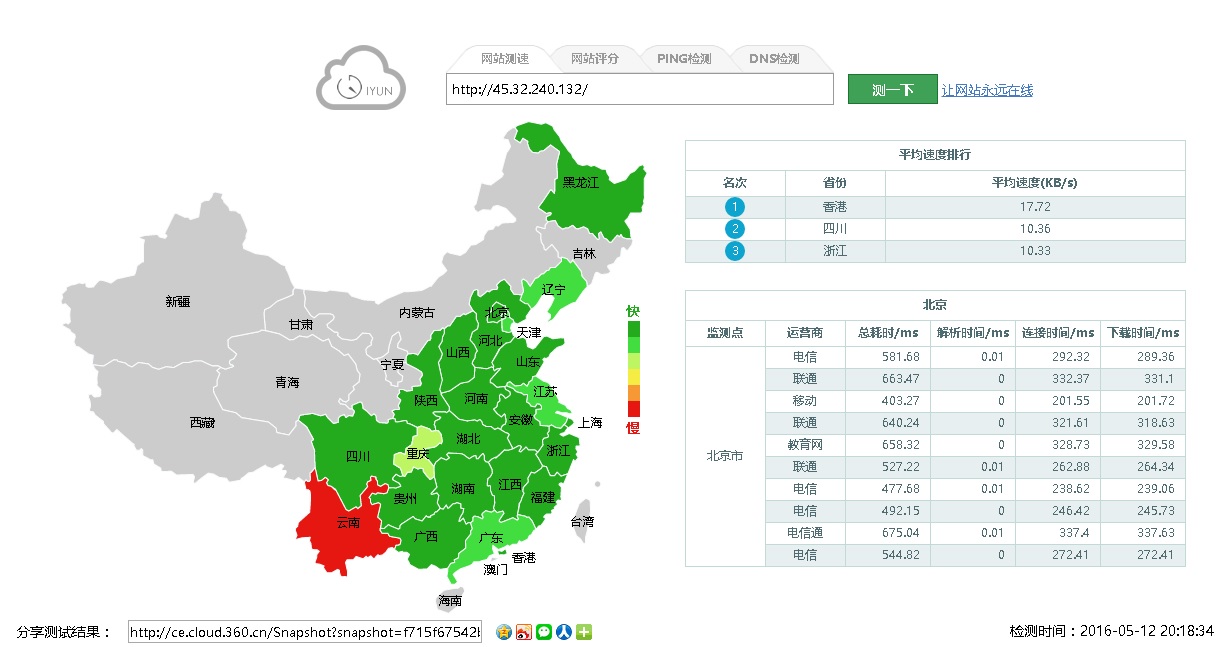The height and width of the screenshot is (647, 1221).
Task: Select 黑龙江 province on the map
Action: 580,183
